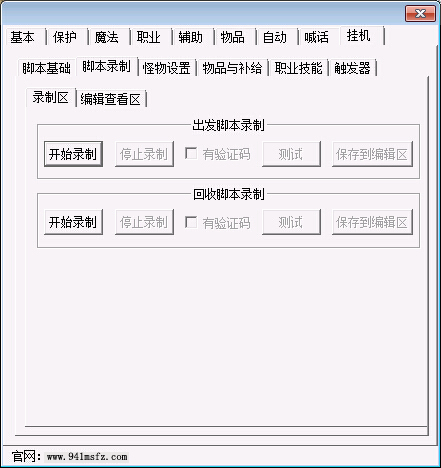Open the 脚本基础 sub-tab

coord(47,68)
